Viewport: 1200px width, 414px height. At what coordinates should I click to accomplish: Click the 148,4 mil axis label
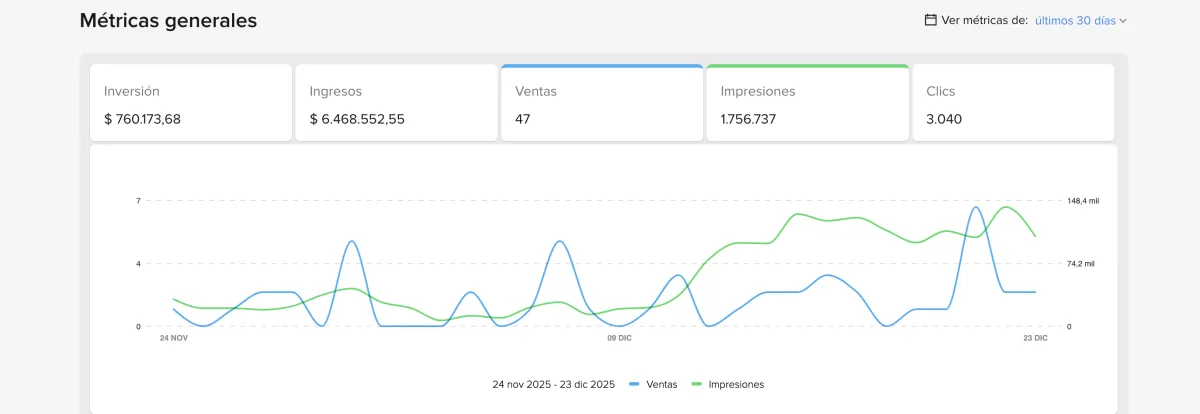pyautogui.click(x=1083, y=201)
